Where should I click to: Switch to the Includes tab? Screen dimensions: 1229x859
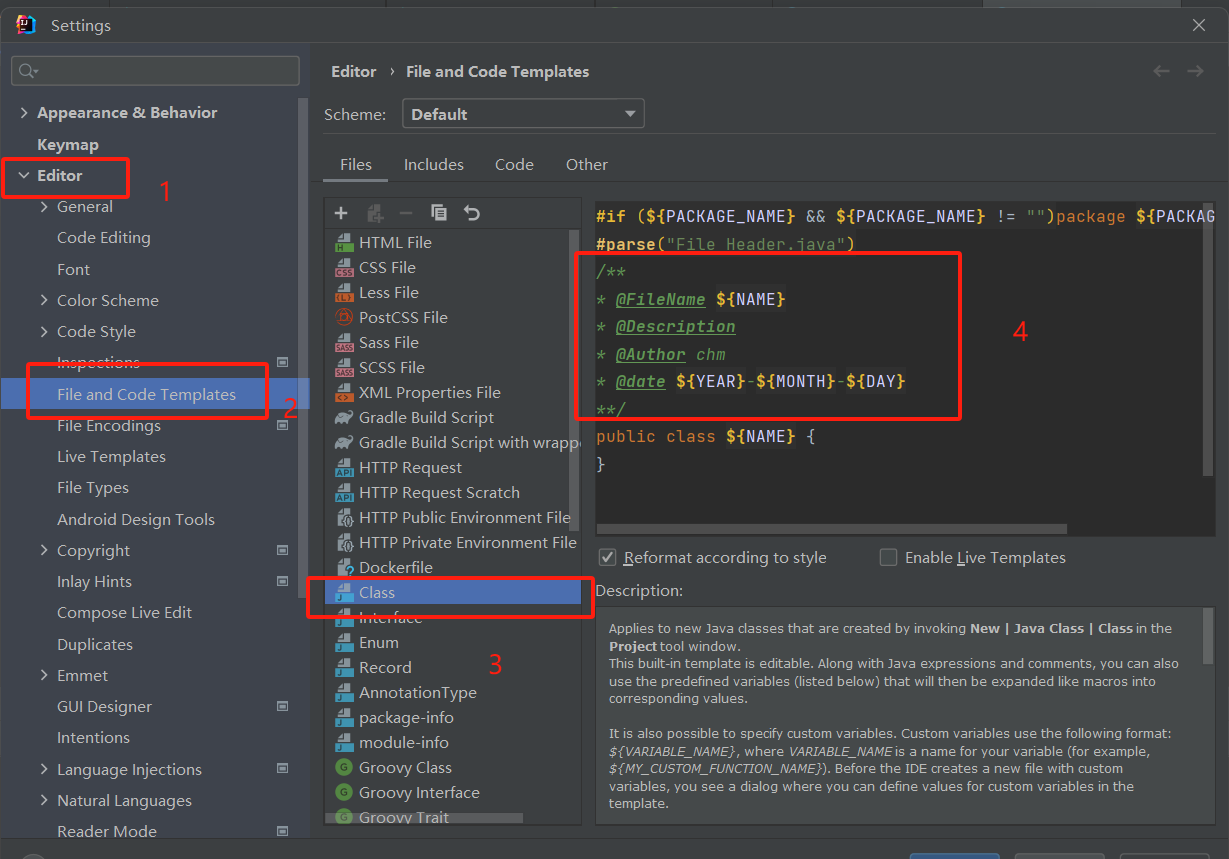434,164
